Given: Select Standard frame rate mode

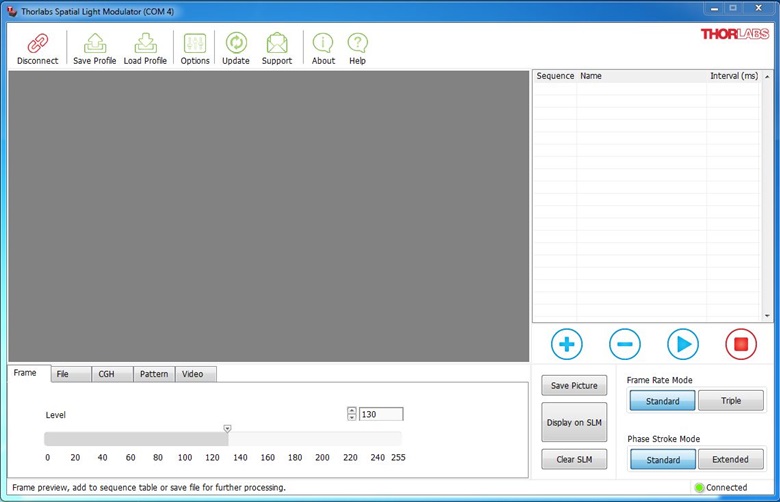Looking at the screenshot, I should click(662, 401).
